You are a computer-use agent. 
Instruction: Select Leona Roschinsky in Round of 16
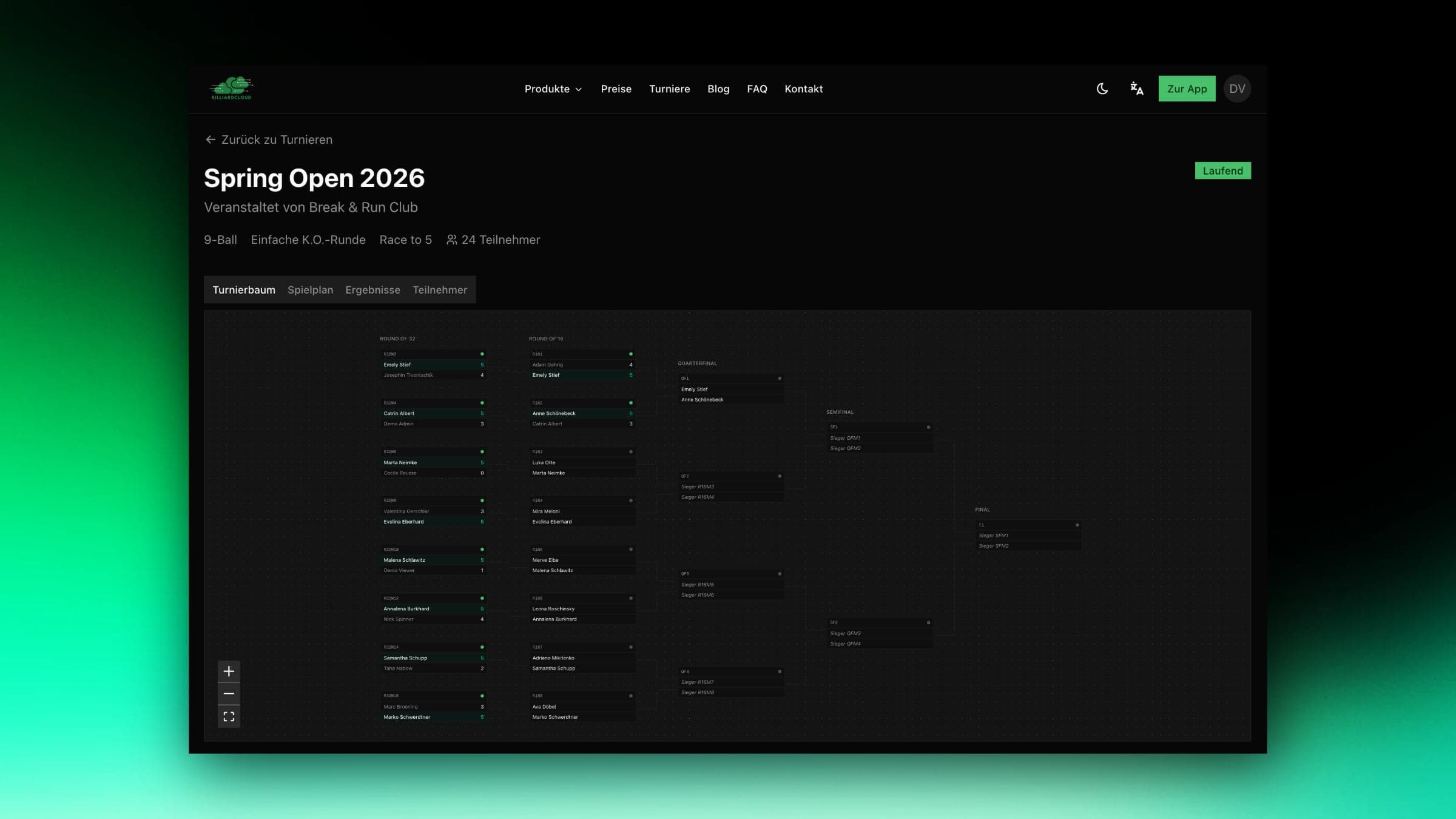click(x=582, y=608)
